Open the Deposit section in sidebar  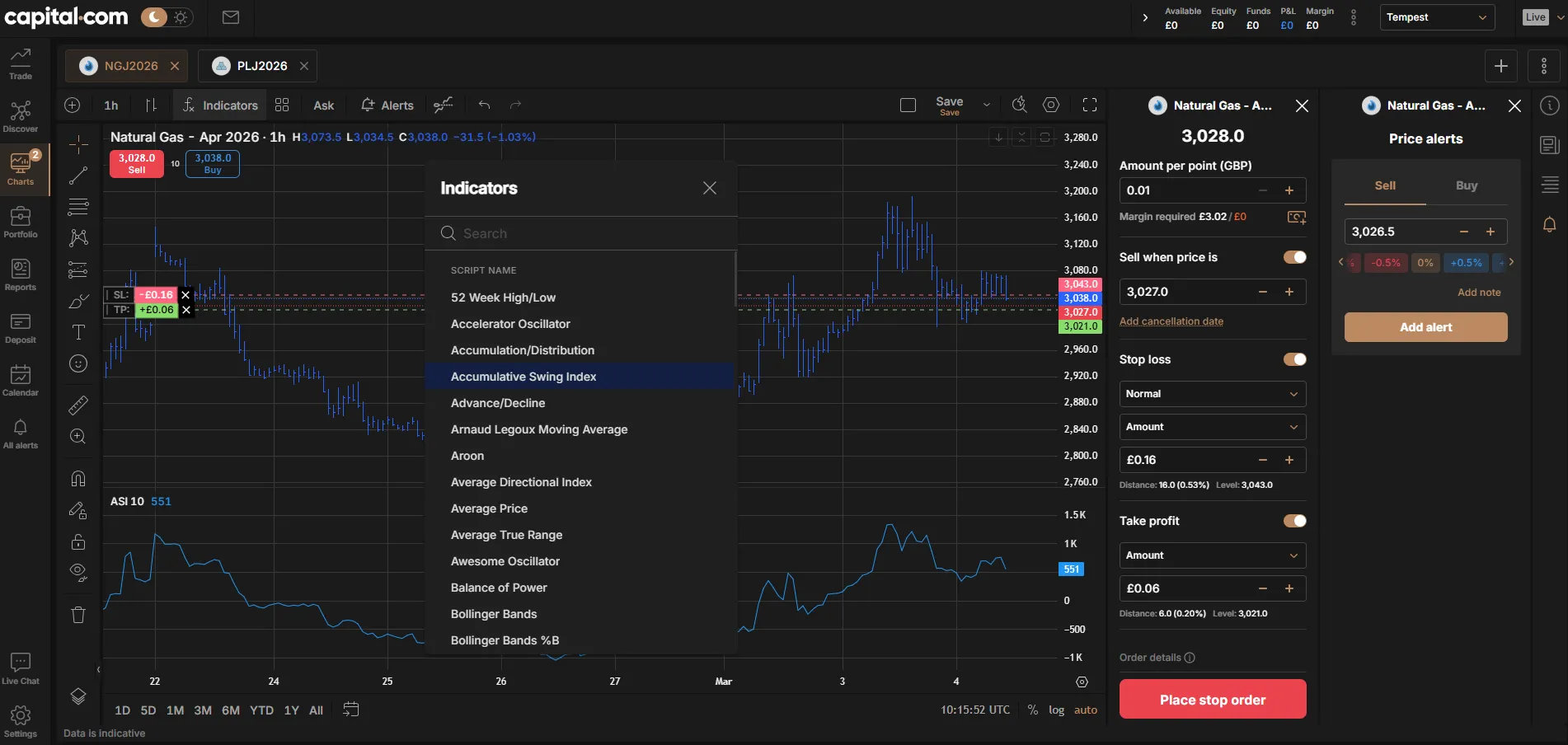[x=21, y=327]
